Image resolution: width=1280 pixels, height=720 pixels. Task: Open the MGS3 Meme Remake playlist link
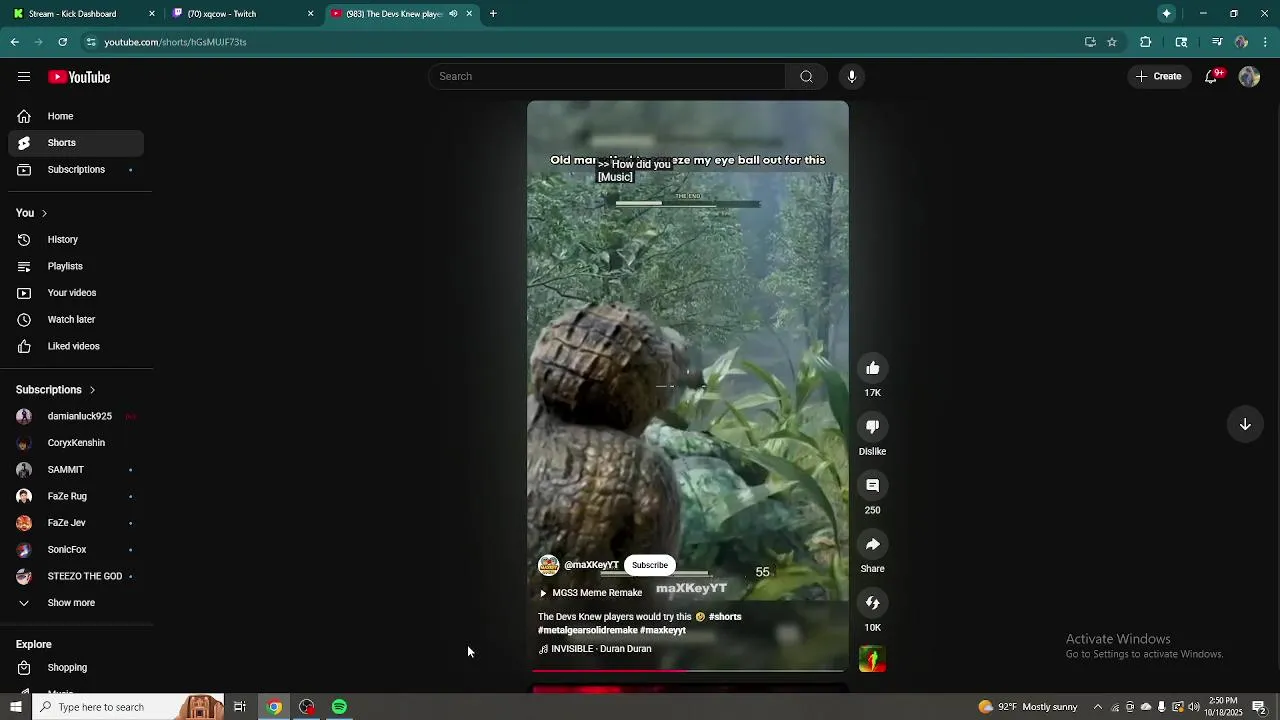[x=590, y=593]
